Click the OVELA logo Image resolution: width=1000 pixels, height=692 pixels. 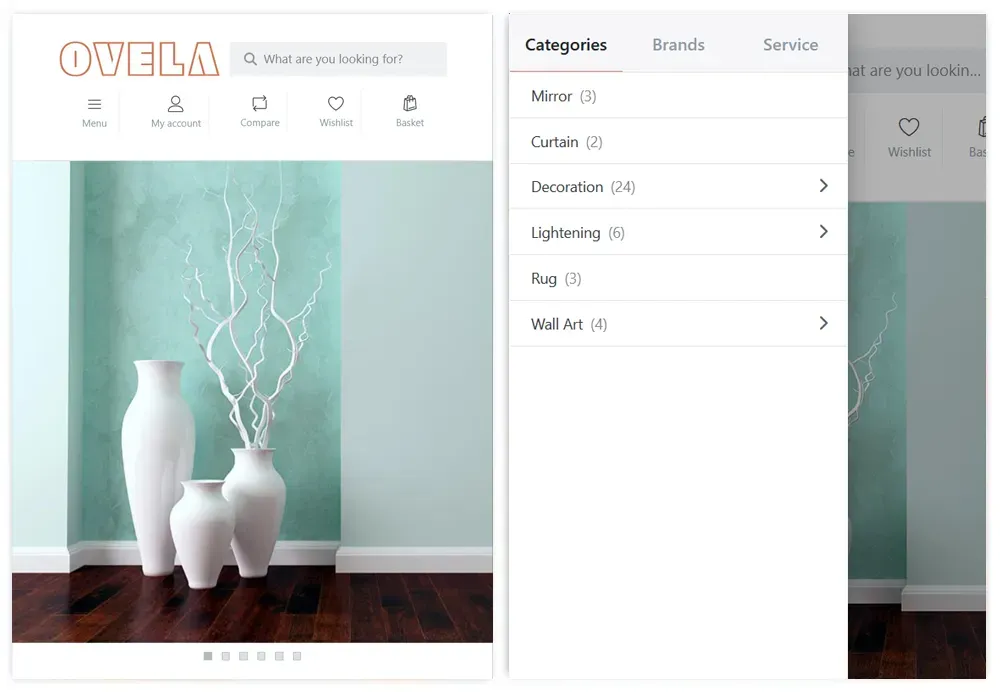click(139, 59)
